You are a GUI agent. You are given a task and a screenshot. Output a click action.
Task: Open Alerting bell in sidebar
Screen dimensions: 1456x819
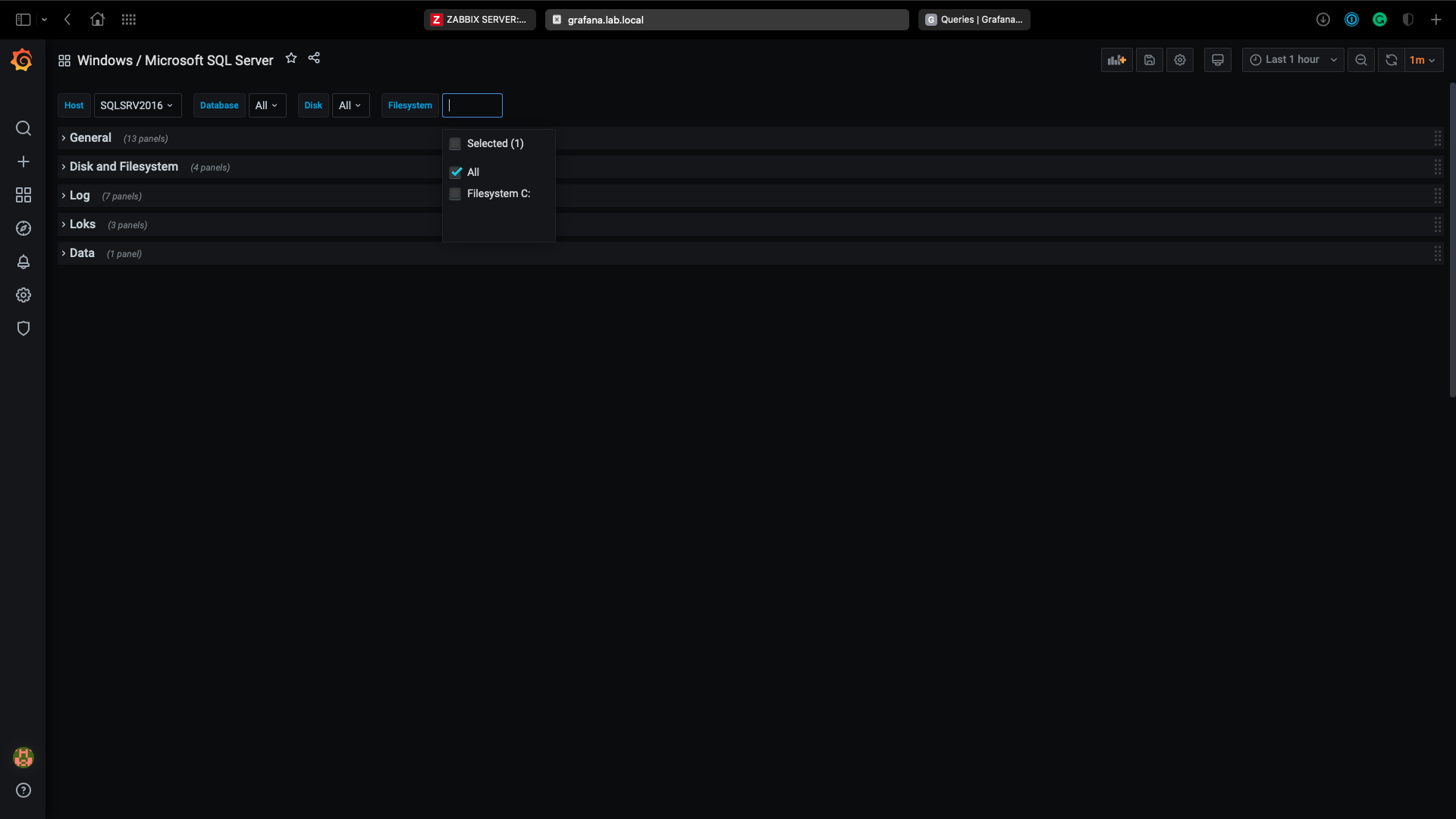[24, 262]
